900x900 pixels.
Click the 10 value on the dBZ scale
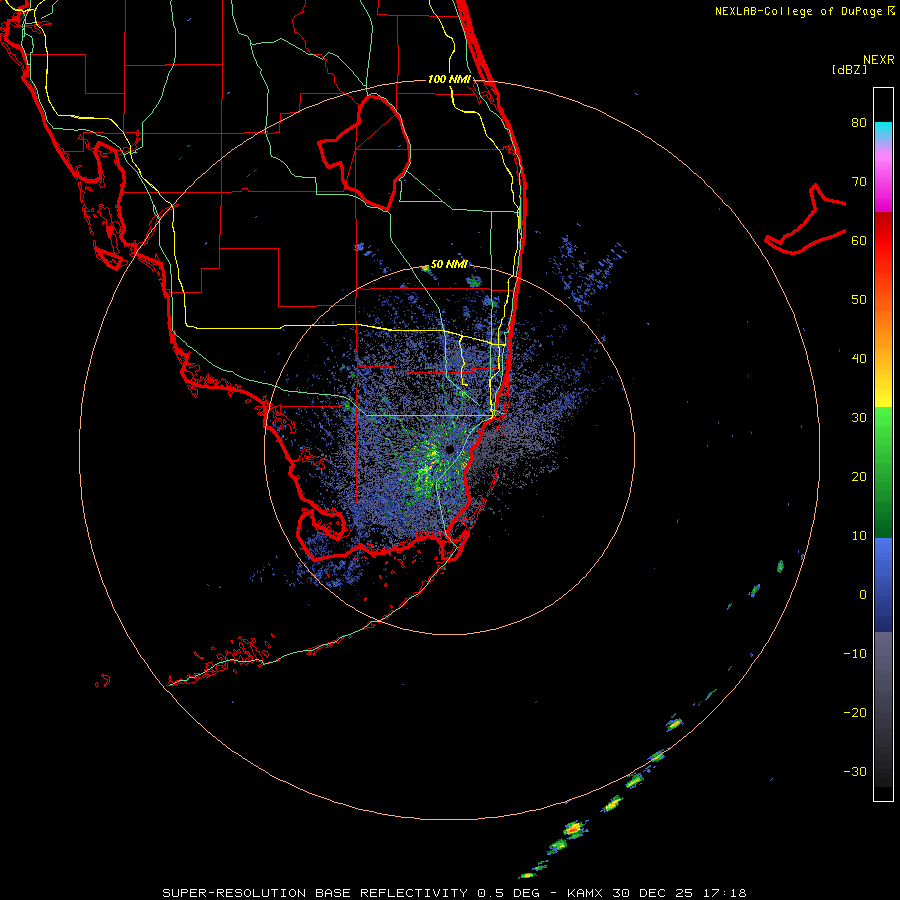859,536
